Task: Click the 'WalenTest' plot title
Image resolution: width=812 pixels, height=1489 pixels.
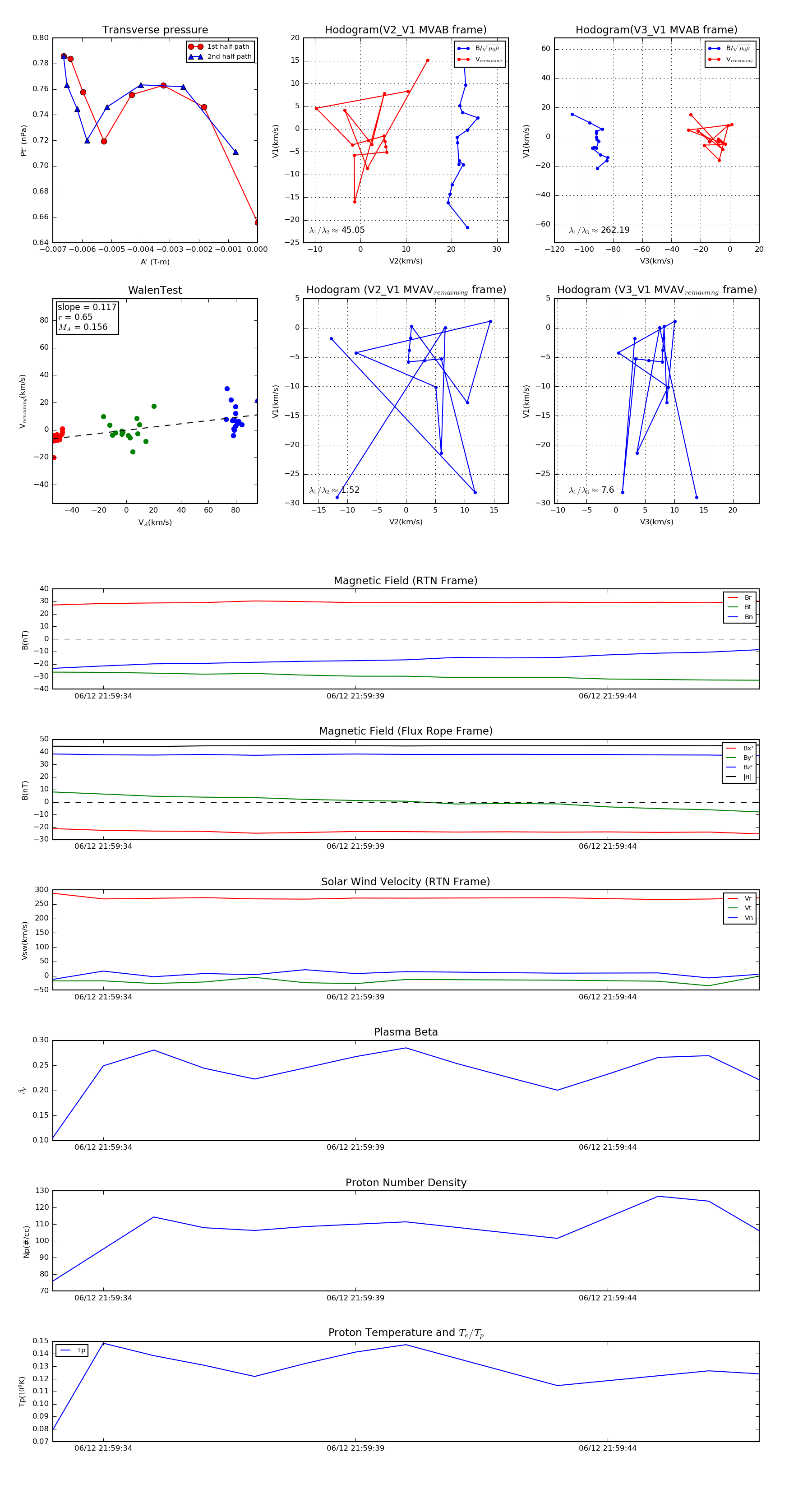Action: (x=155, y=290)
